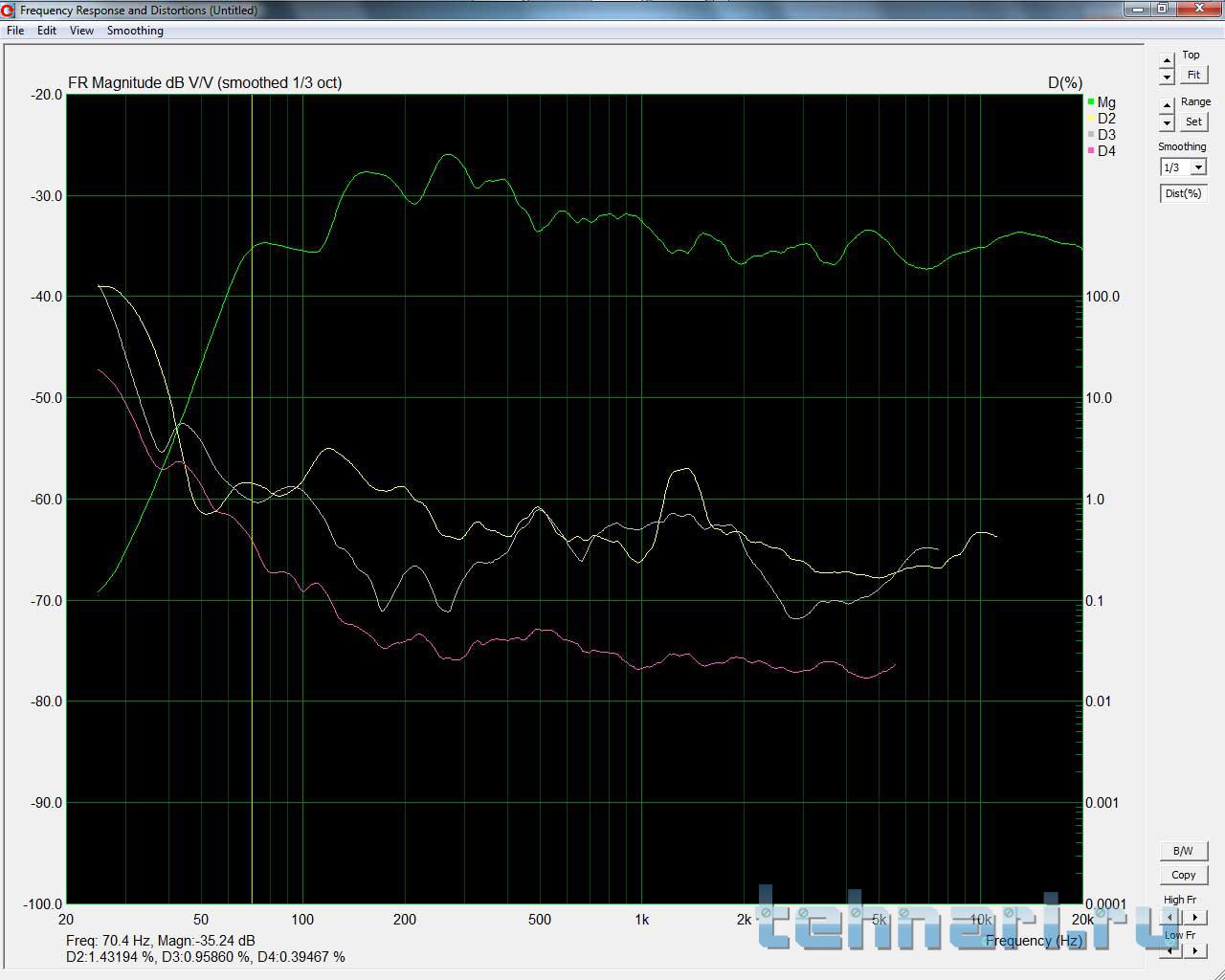Click the application icon in title bar
This screenshot has height=980, width=1225.
tap(9, 10)
